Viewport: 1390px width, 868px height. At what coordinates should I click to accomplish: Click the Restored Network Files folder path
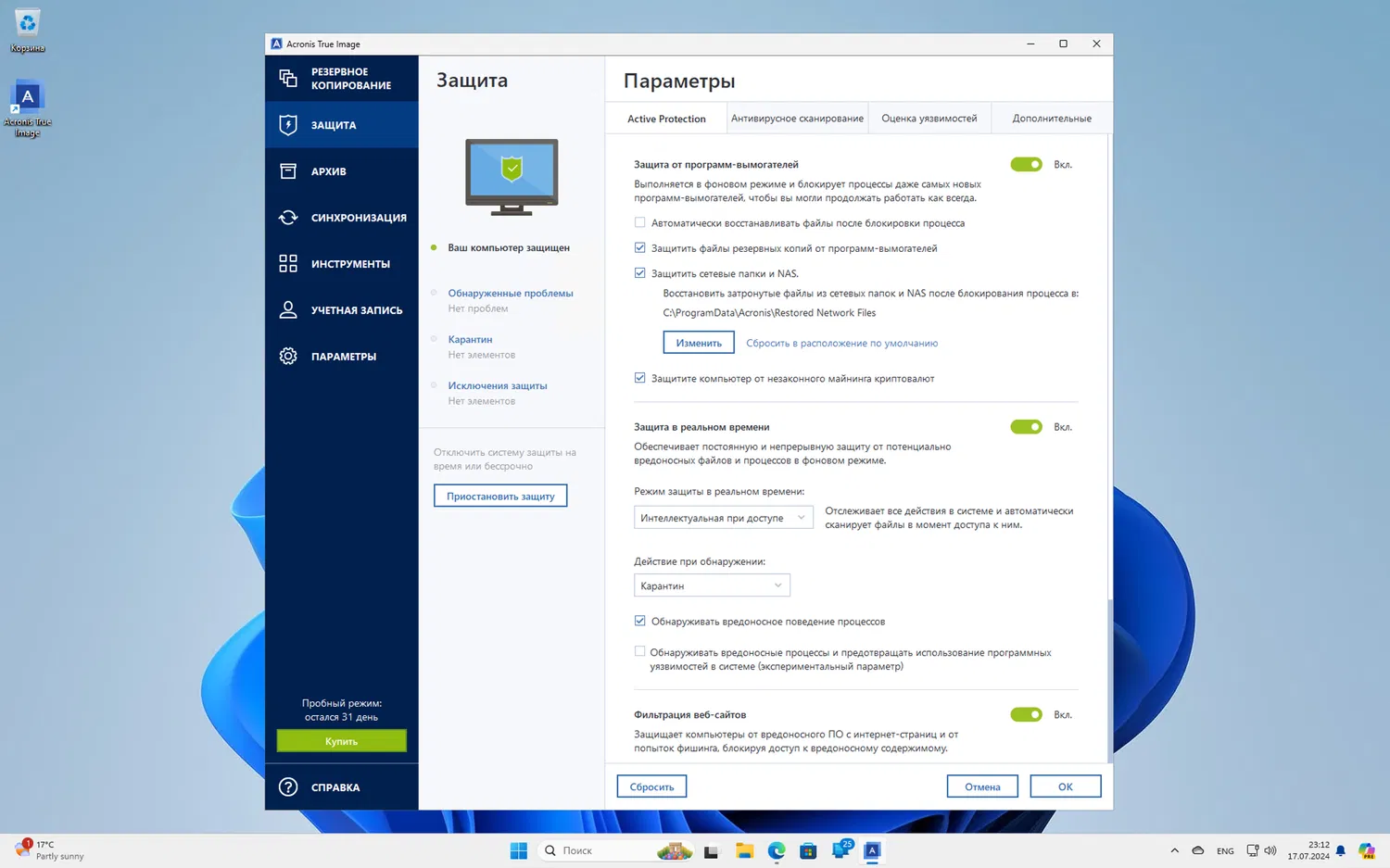(769, 313)
